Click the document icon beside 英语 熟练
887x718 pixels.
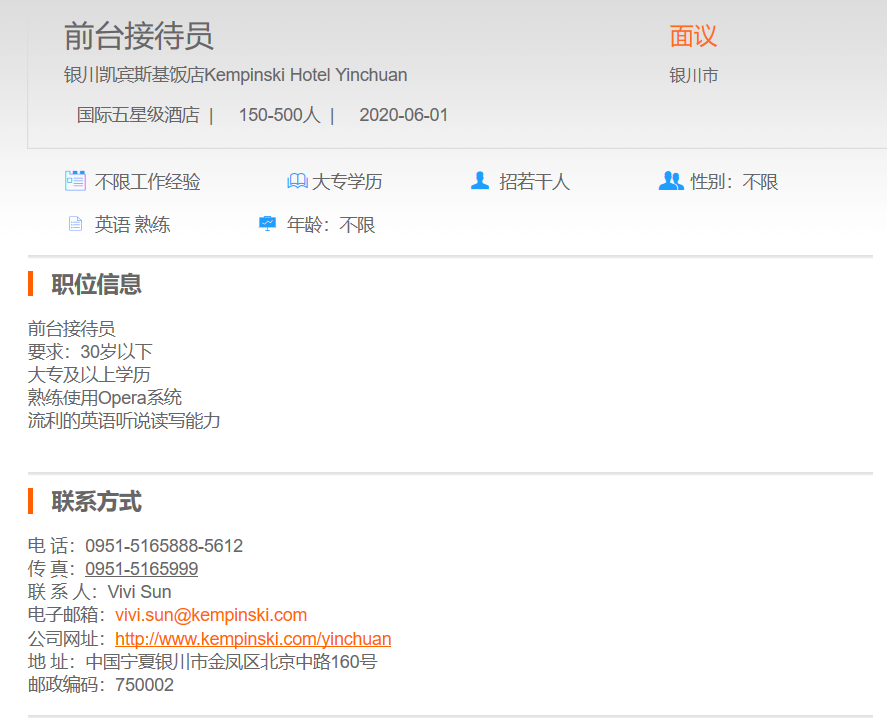75,224
